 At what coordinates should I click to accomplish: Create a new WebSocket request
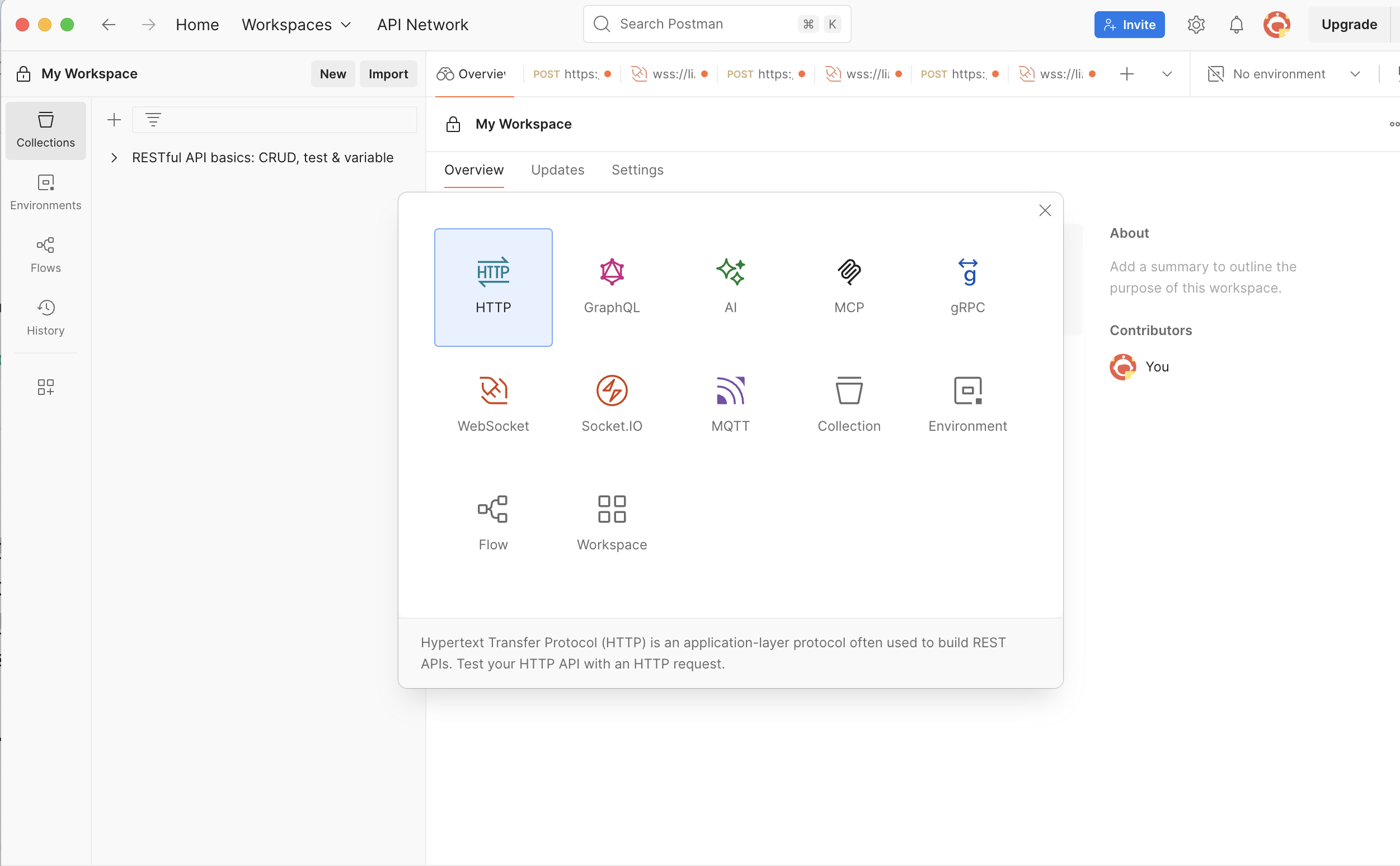point(492,404)
